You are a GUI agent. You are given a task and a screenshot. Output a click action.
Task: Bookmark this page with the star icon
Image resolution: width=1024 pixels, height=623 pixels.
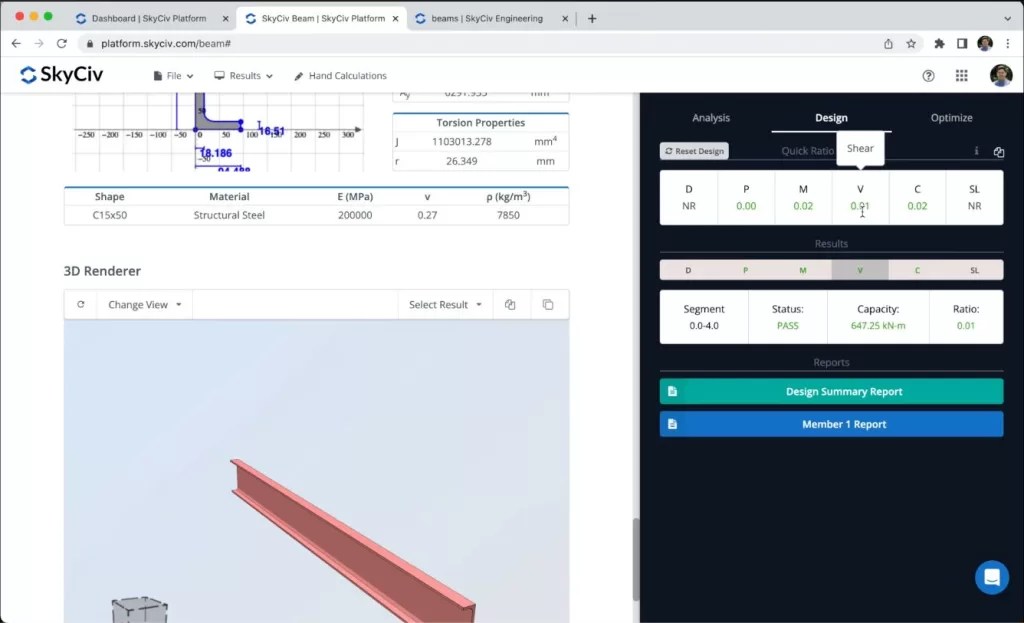pyautogui.click(x=911, y=44)
